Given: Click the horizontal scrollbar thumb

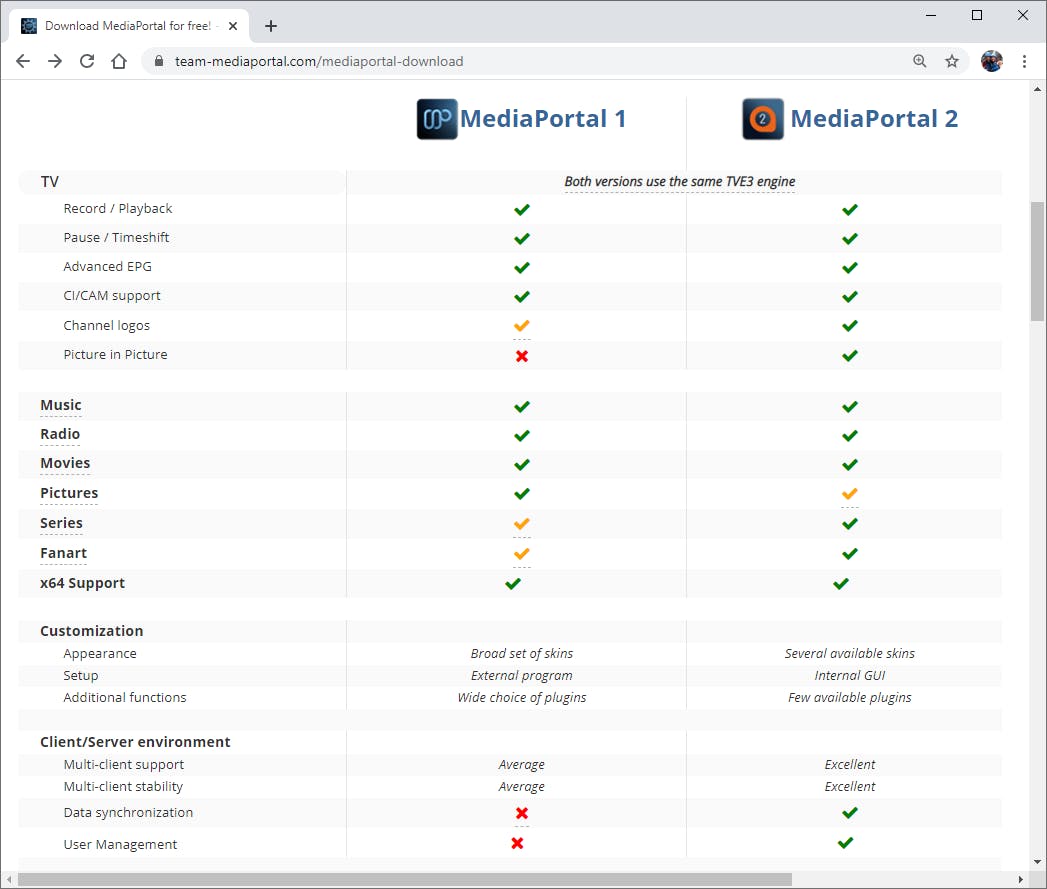Looking at the screenshot, I should coord(405,880).
